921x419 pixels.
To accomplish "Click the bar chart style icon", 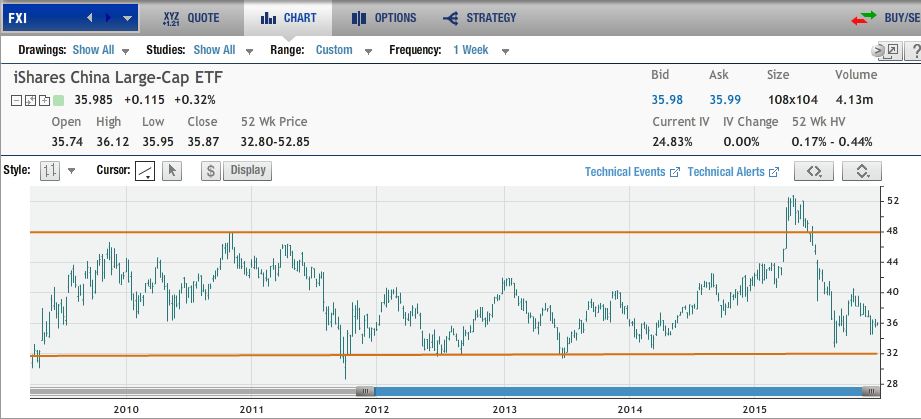I will (50, 171).
